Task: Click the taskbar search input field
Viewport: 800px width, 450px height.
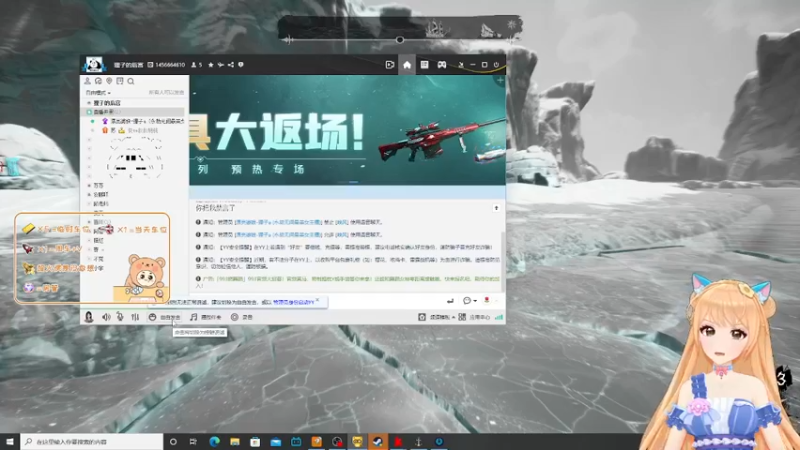Action: (92, 442)
